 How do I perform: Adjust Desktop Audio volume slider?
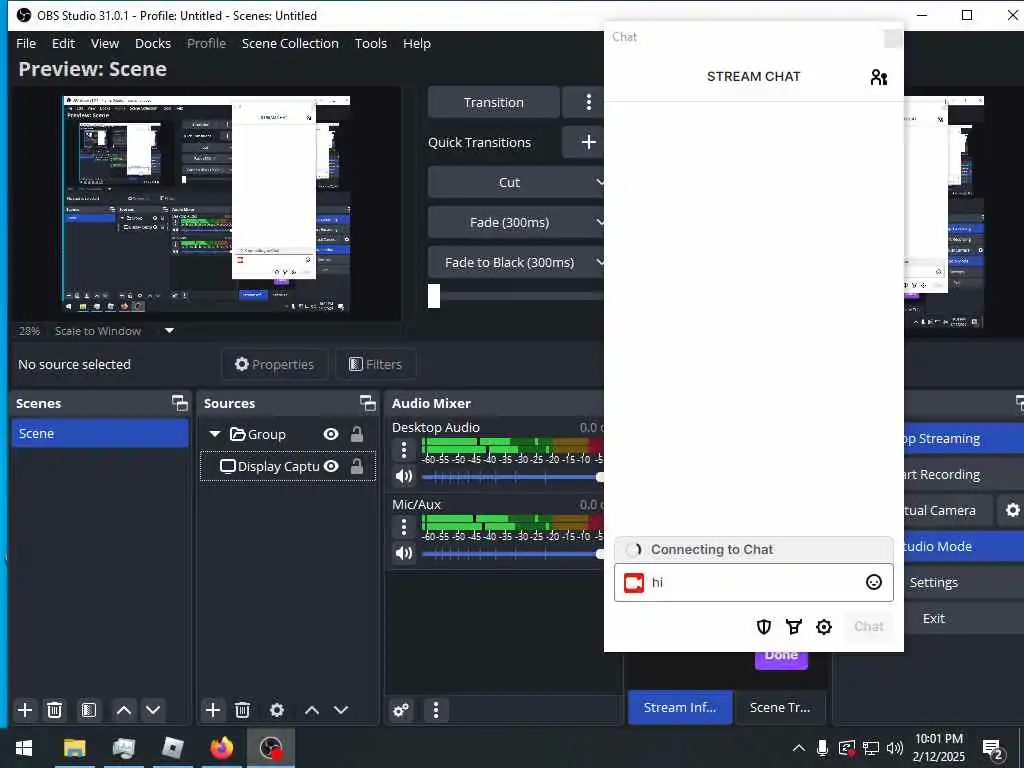(513, 477)
